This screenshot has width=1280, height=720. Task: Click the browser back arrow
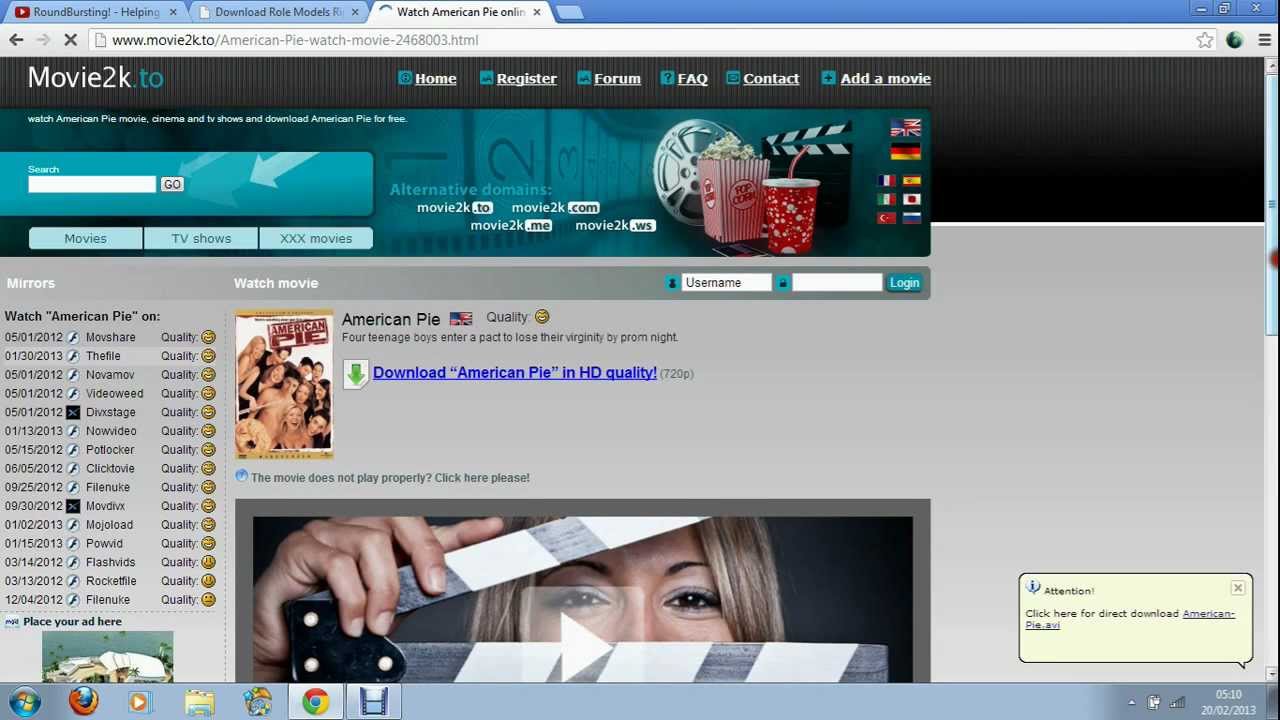16,40
